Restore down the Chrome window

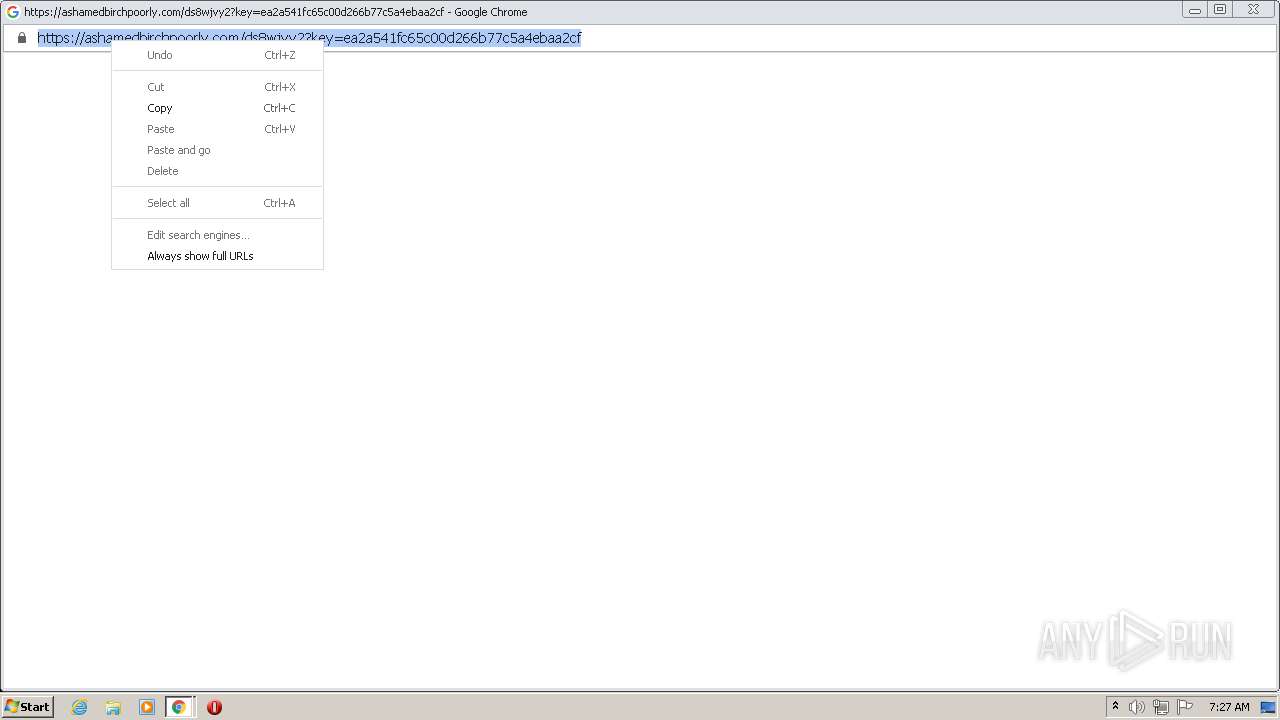tap(1220, 10)
